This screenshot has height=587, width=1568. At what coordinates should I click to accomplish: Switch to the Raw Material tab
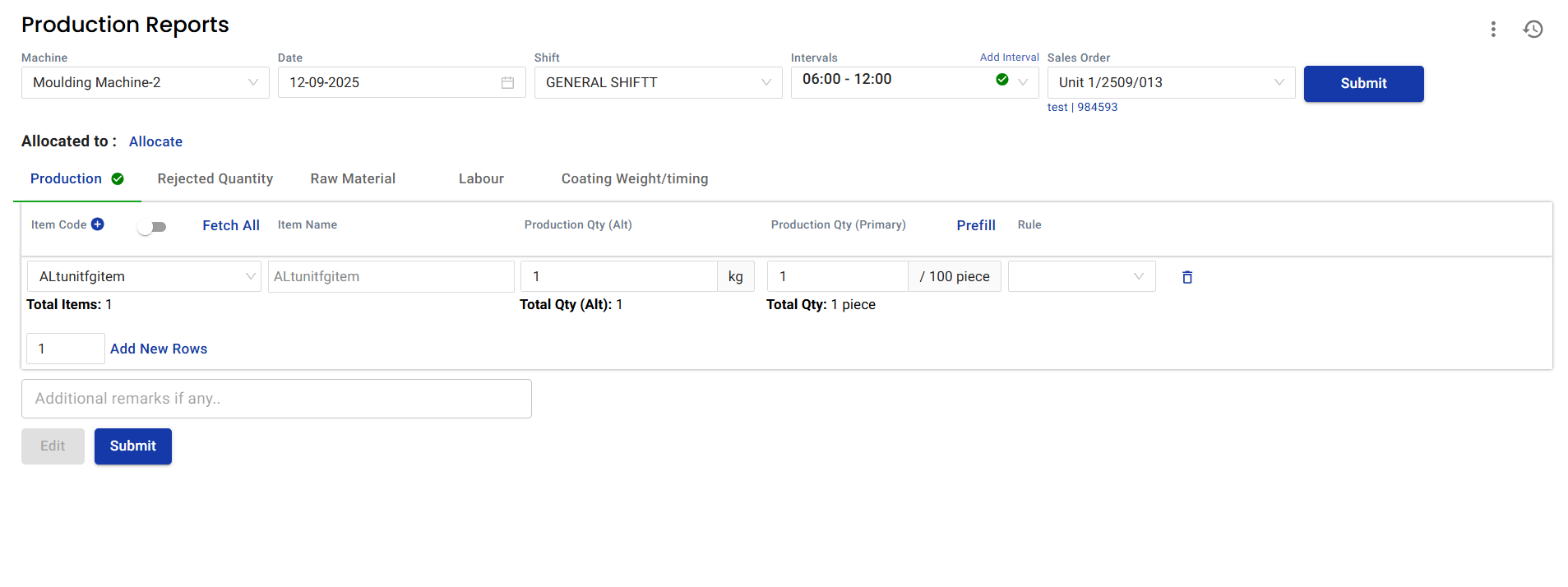click(353, 179)
